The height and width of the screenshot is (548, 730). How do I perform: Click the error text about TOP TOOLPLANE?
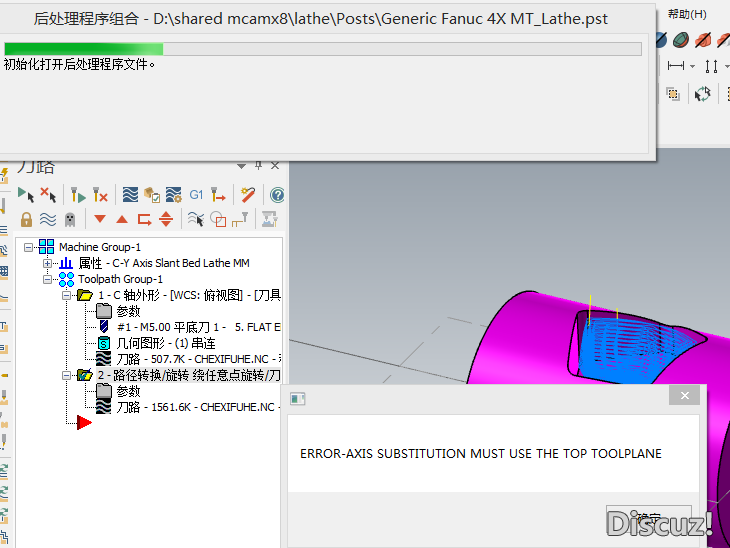pyautogui.click(x=480, y=453)
